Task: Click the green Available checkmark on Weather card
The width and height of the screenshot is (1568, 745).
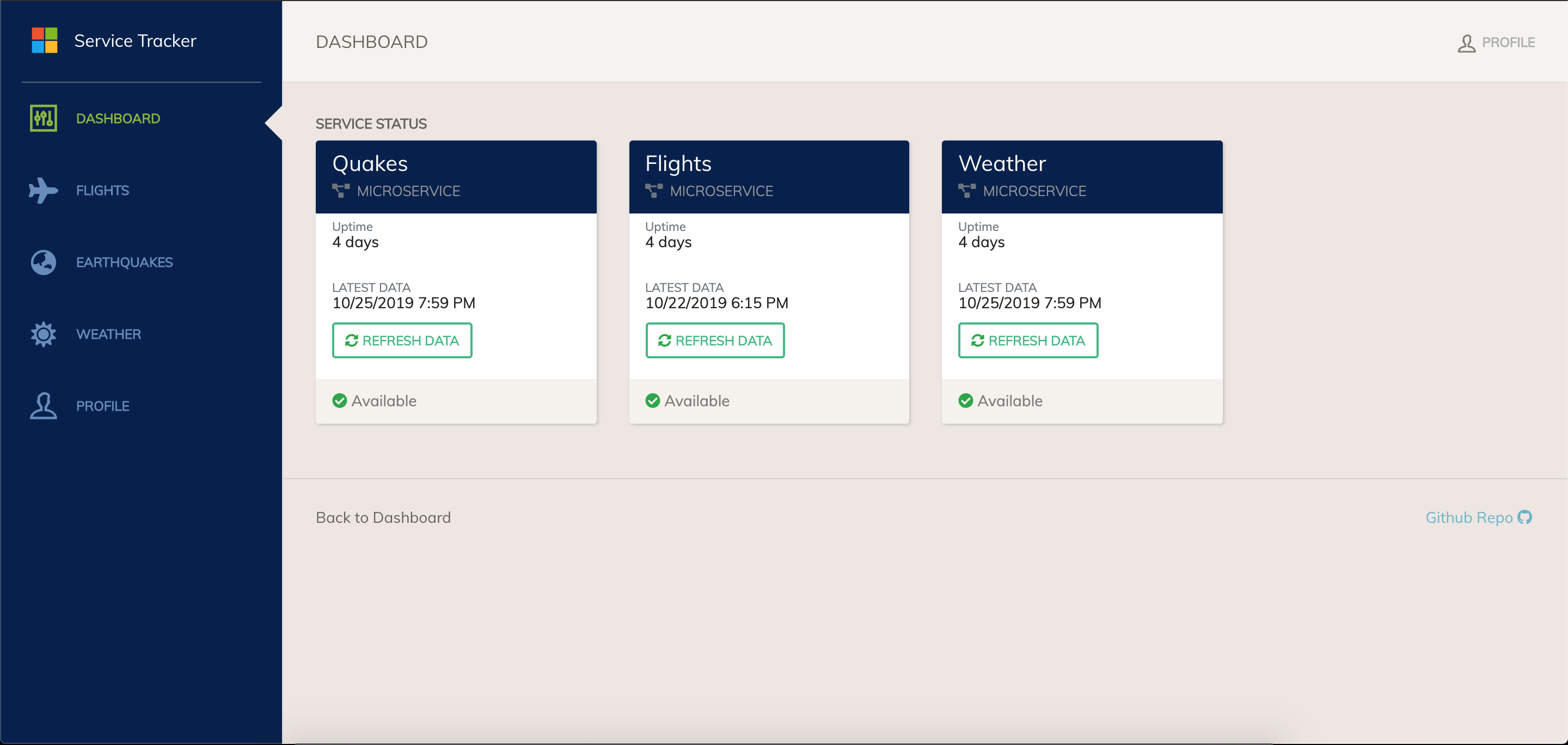Action: tap(965, 400)
